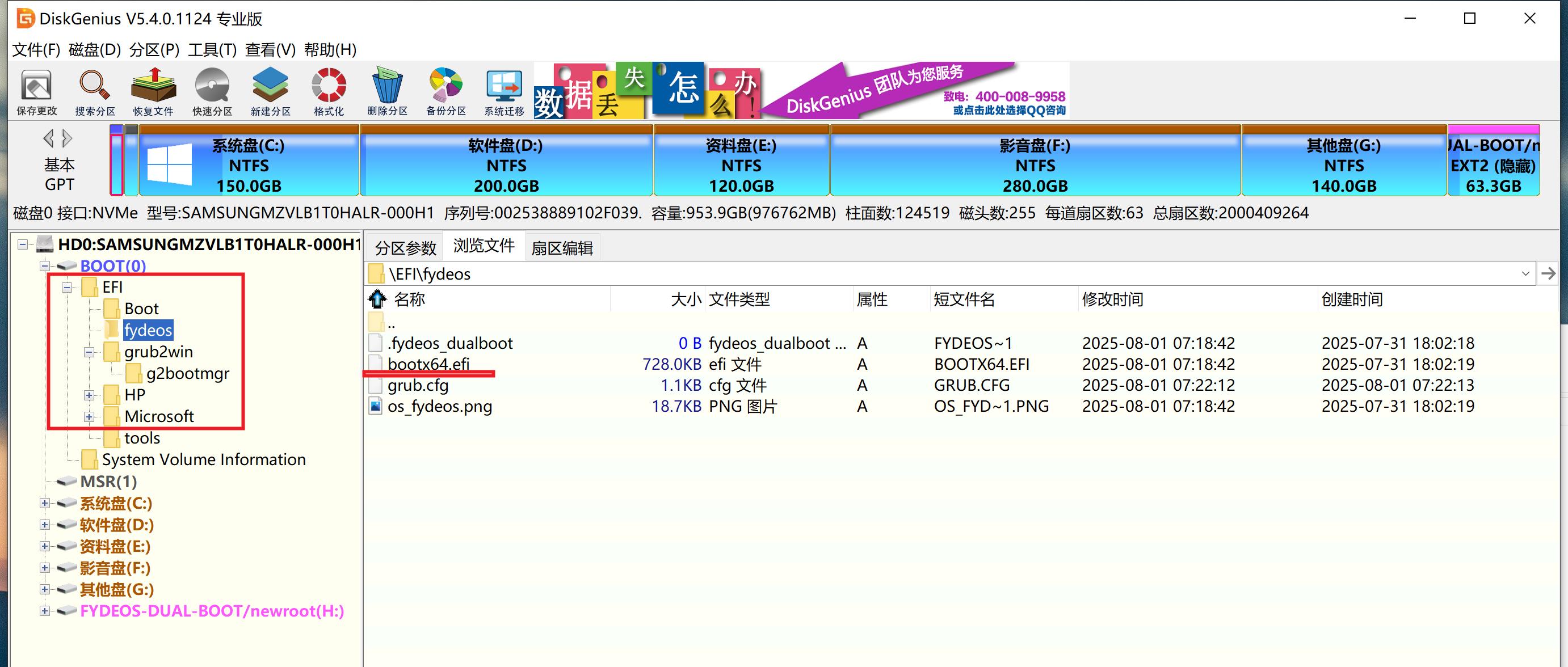Click the Search Partition (搜索分区) magnifier icon
This screenshot has height=667, width=1568.
95,91
